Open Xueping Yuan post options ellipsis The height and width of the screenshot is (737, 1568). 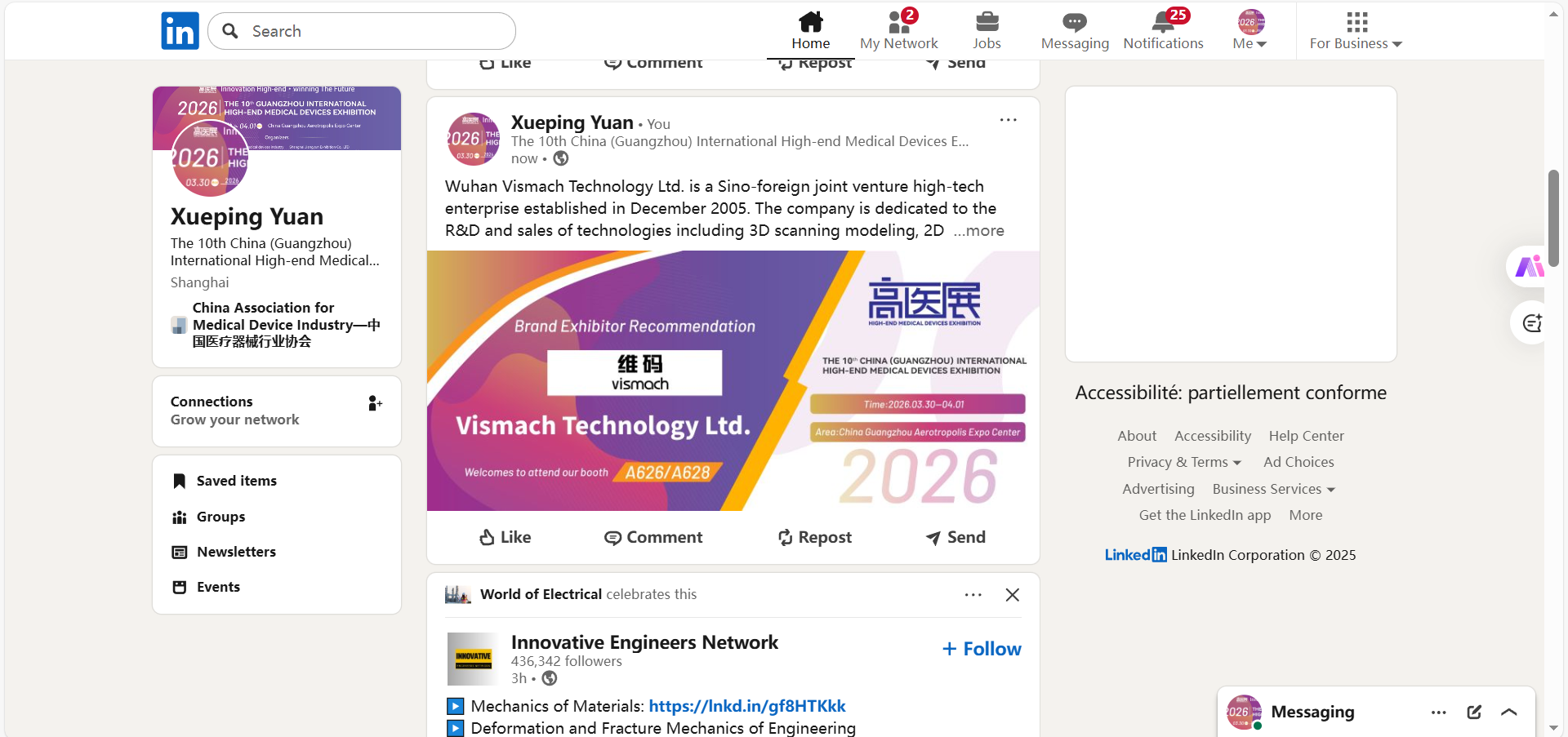point(1009,120)
